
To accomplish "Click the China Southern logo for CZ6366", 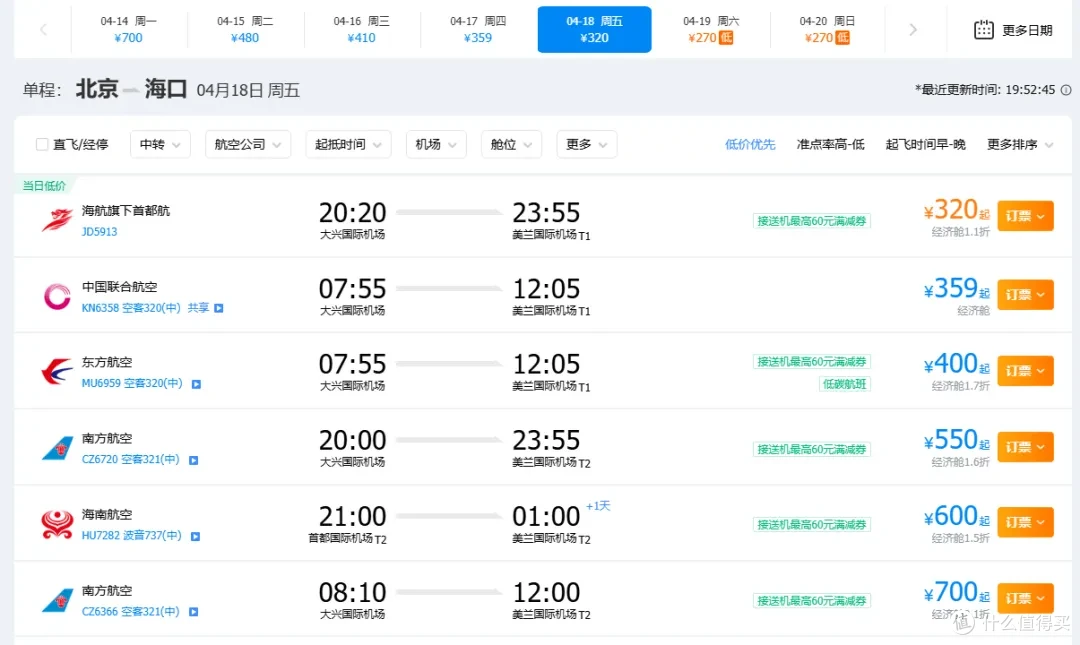I will [x=56, y=600].
